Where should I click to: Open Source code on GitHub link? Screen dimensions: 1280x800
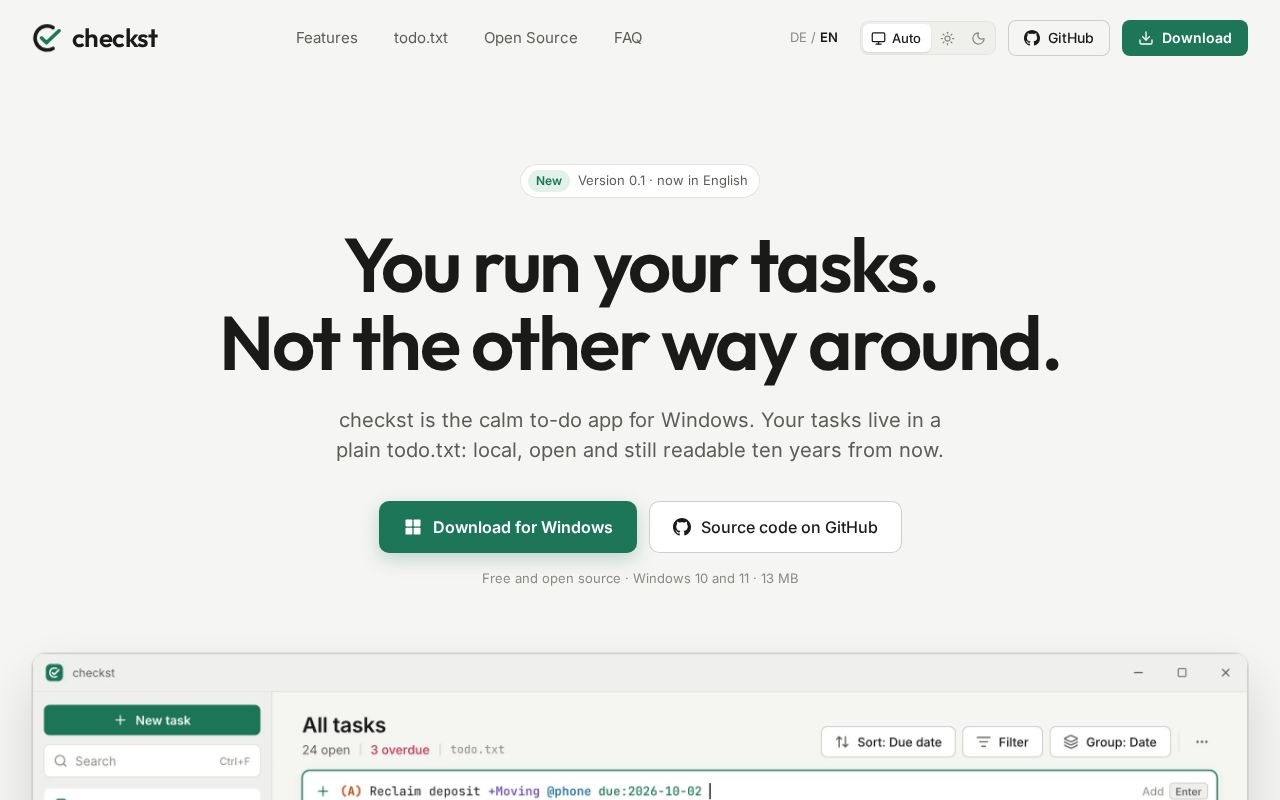click(775, 527)
